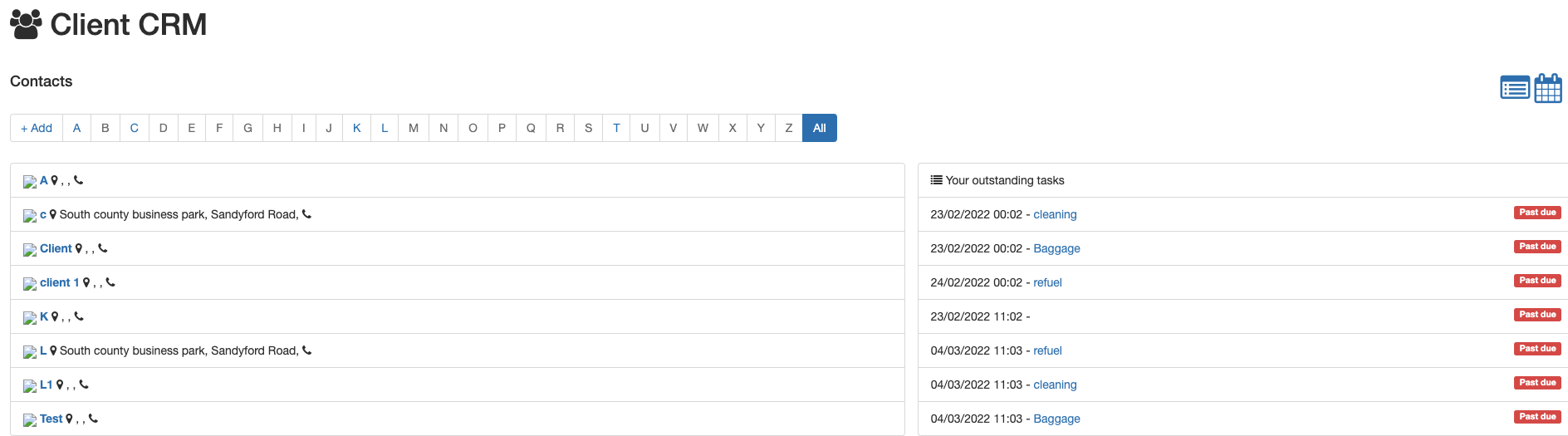Click the phone icon in Test contact row
Screen dimensions: 1568x436
point(93,419)
